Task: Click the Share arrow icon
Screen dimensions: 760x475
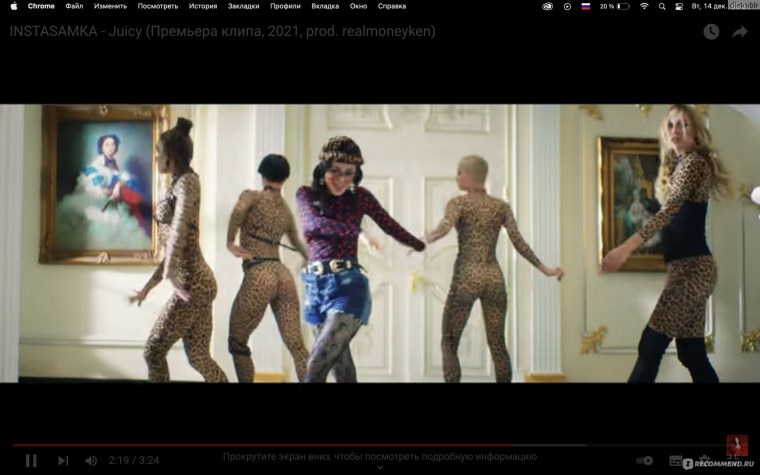Action: point(740,32)
